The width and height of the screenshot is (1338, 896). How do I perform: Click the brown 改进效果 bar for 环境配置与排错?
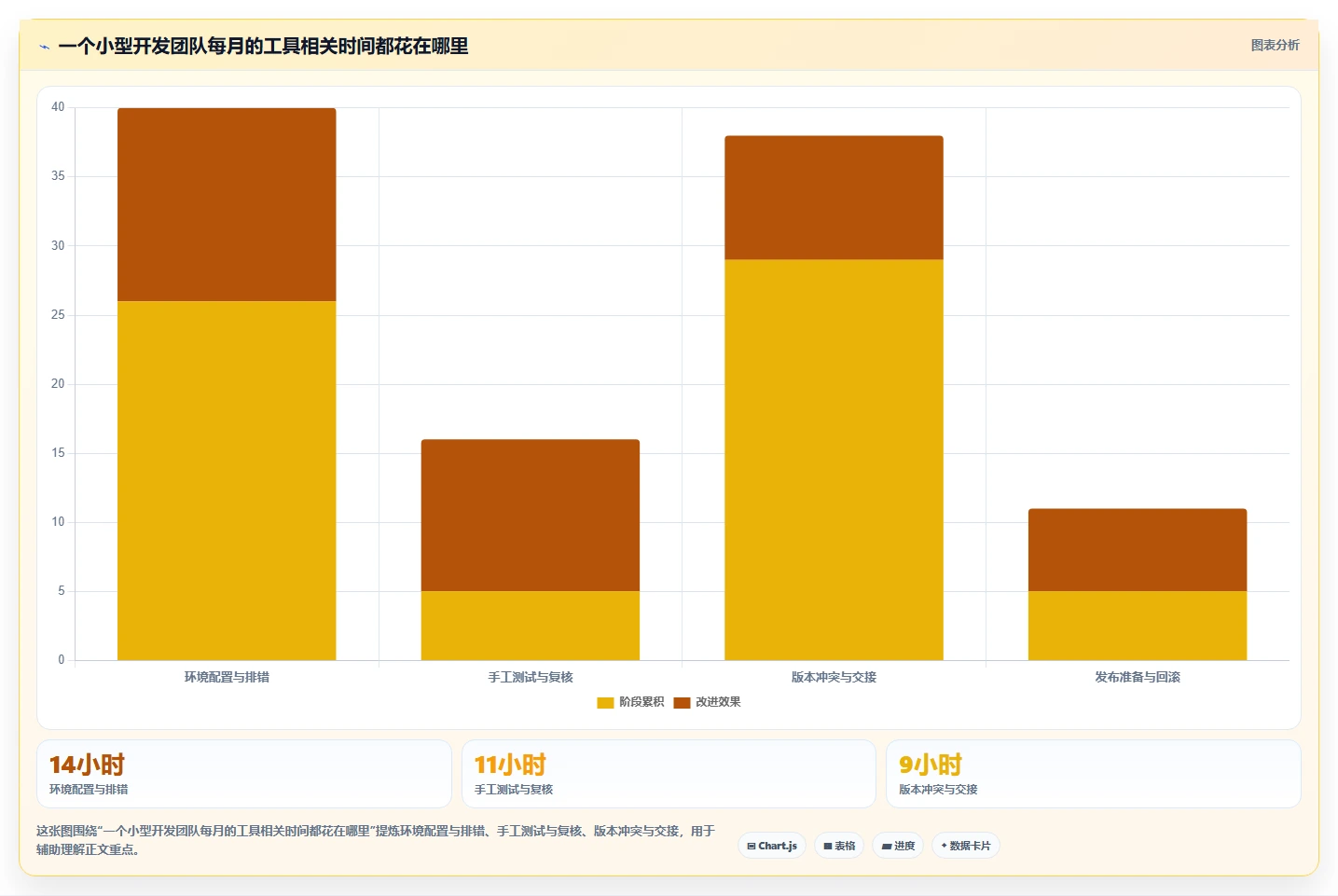(x=227, y=204)
